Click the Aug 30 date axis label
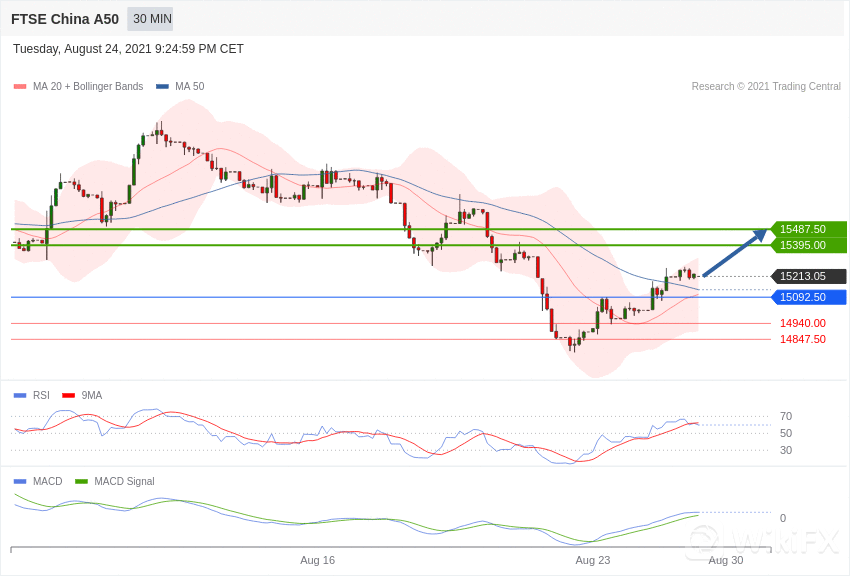 coord(725,560)
